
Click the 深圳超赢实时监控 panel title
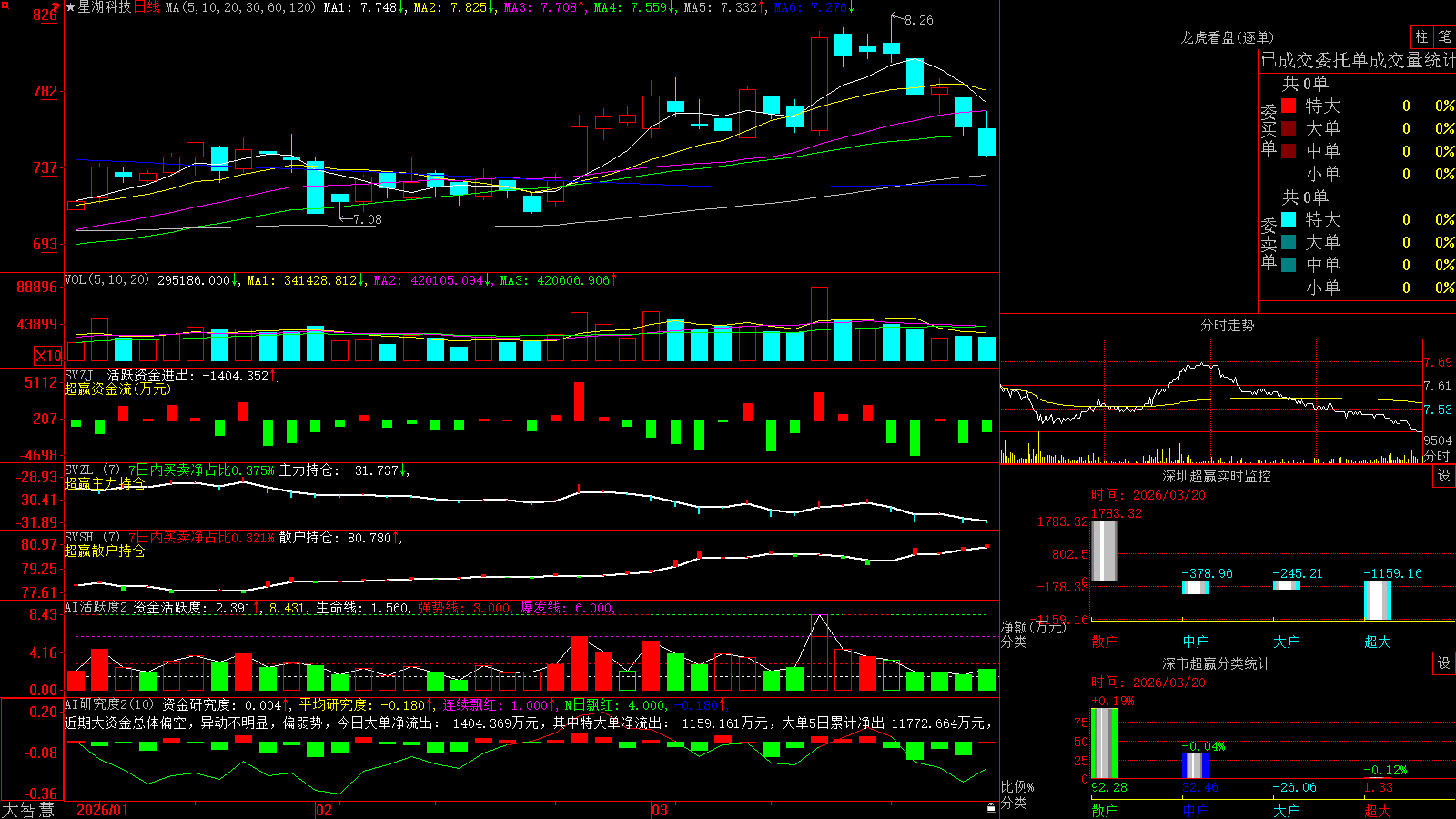pos(1217,476)
